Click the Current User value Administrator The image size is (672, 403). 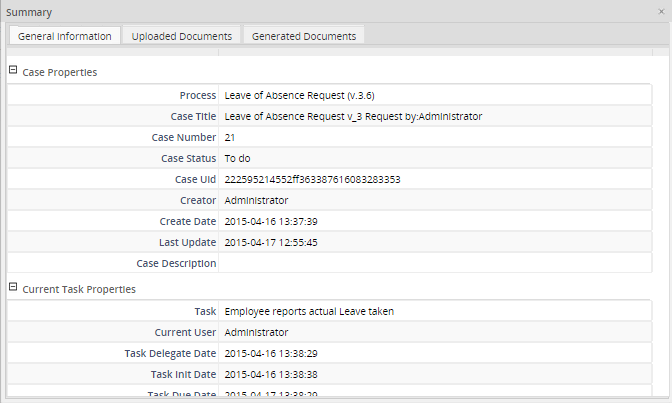point(256,332)
